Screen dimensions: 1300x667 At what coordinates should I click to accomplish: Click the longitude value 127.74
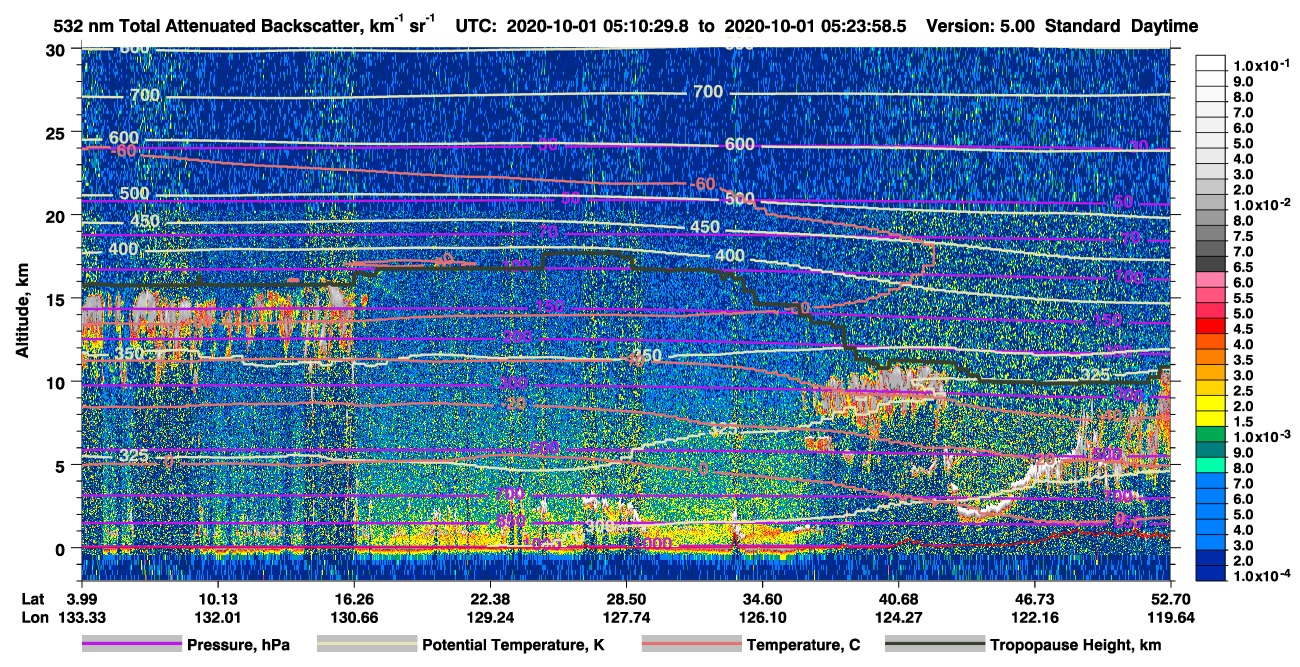626,616
